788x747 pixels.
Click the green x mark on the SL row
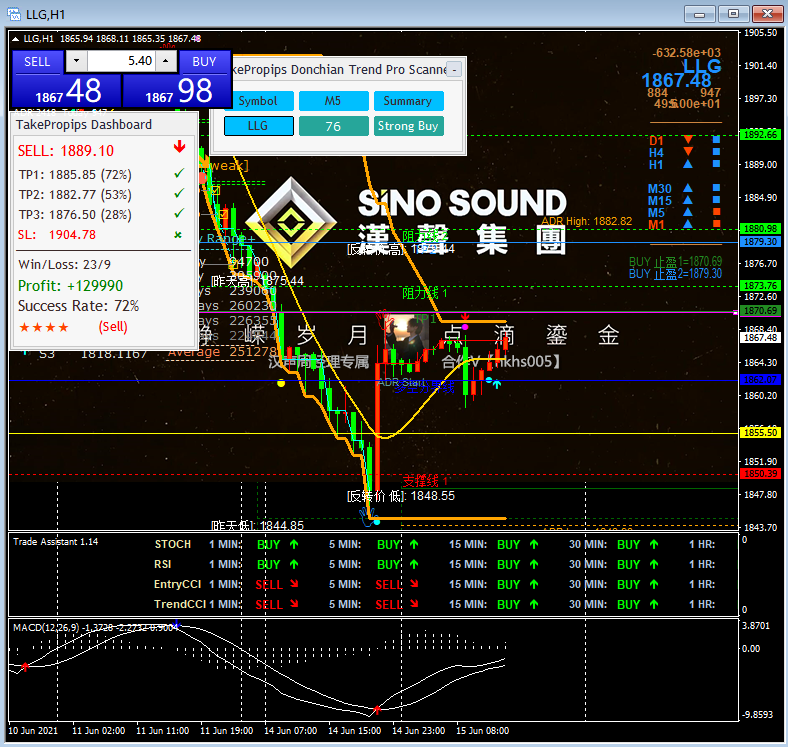click(x=178, y=235)
